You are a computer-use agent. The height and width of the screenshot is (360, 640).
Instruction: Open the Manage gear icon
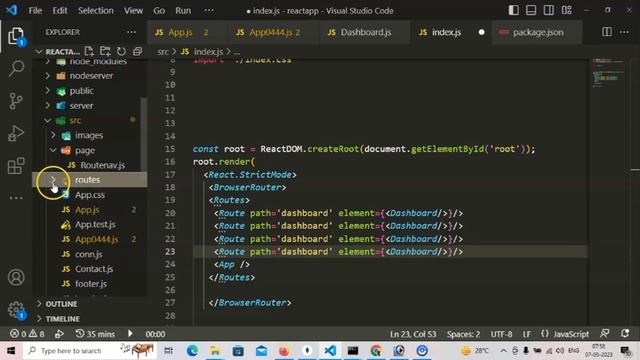tap(16, 310)
